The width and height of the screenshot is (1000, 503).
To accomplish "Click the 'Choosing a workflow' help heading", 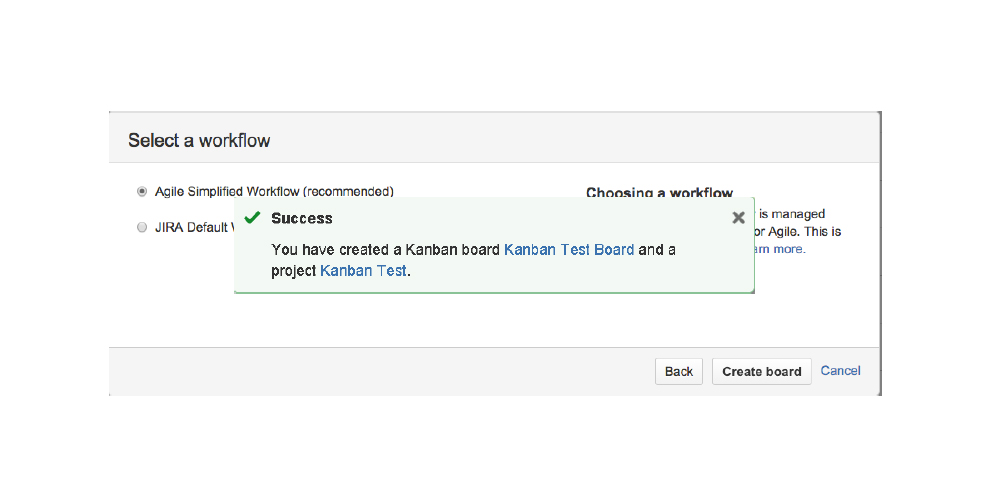I will [x=659, y=191].
